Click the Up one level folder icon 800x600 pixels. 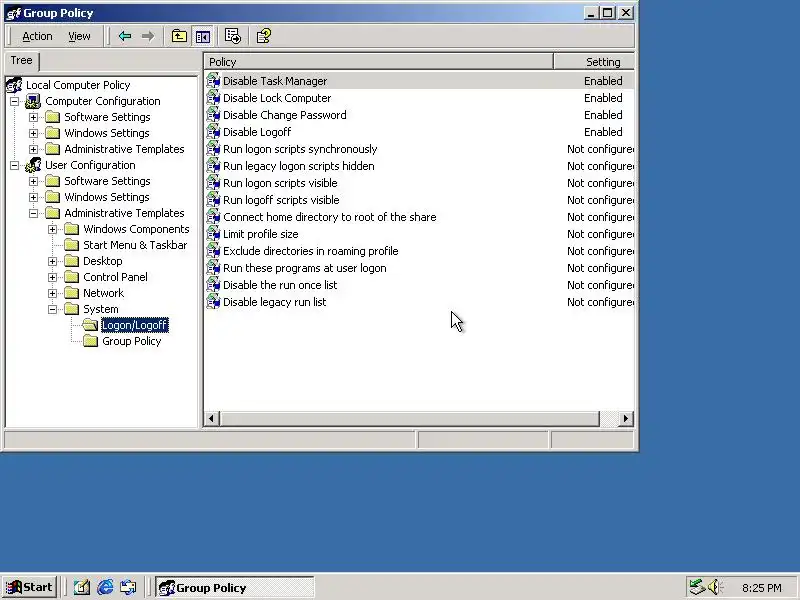(x=179, y=36)
